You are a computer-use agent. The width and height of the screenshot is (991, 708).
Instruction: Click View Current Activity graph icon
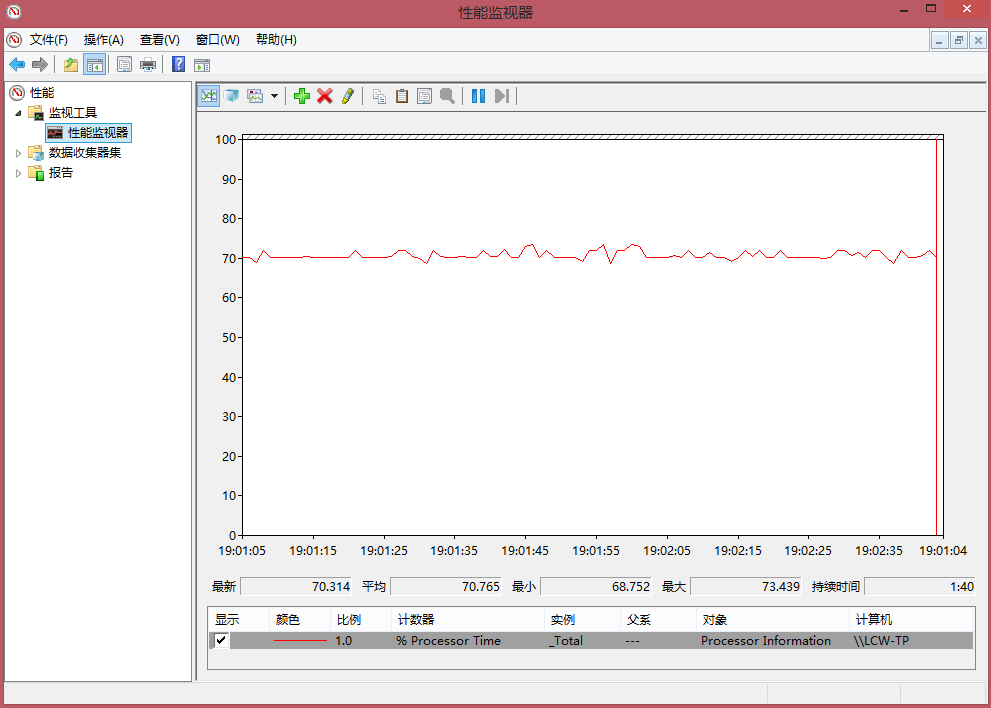pos(209,96)
